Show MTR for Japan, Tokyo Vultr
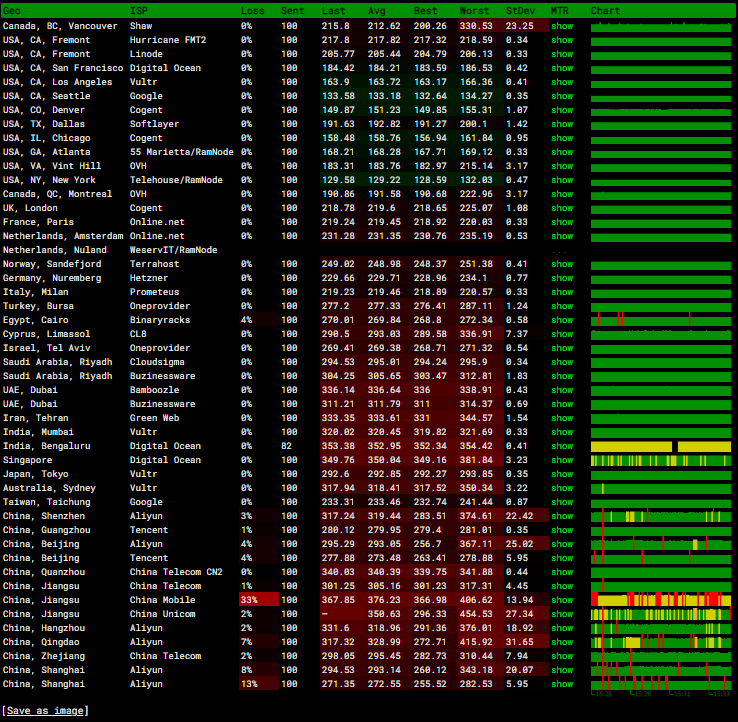 562,474
